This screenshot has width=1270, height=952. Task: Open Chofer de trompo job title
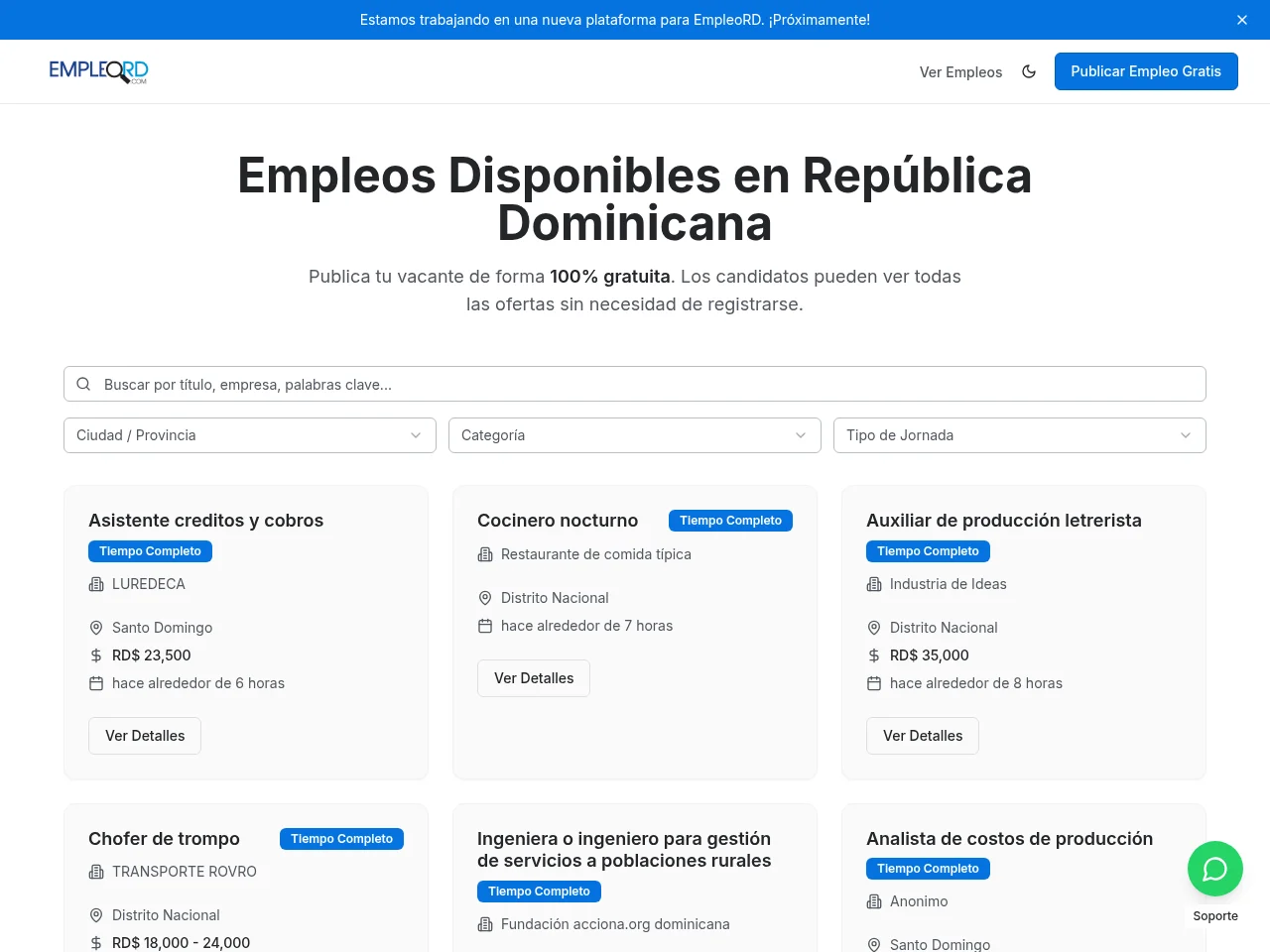(164, 839)
